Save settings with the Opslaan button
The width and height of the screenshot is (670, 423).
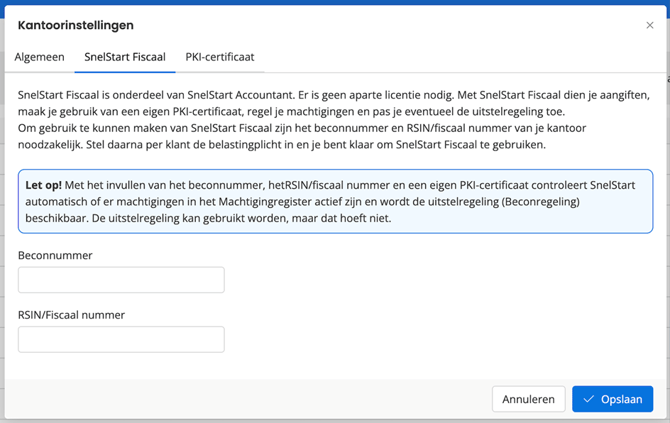click(612, 399)
